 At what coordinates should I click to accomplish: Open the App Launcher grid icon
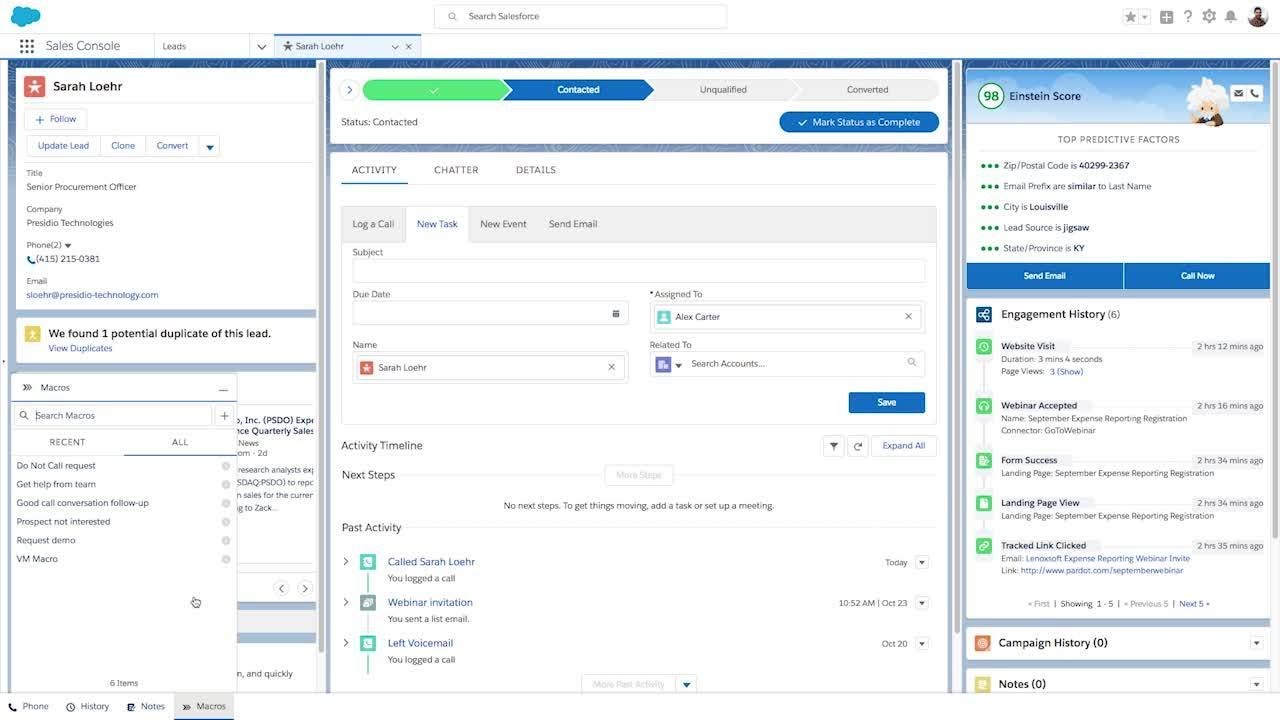click(x=27, y=46)
